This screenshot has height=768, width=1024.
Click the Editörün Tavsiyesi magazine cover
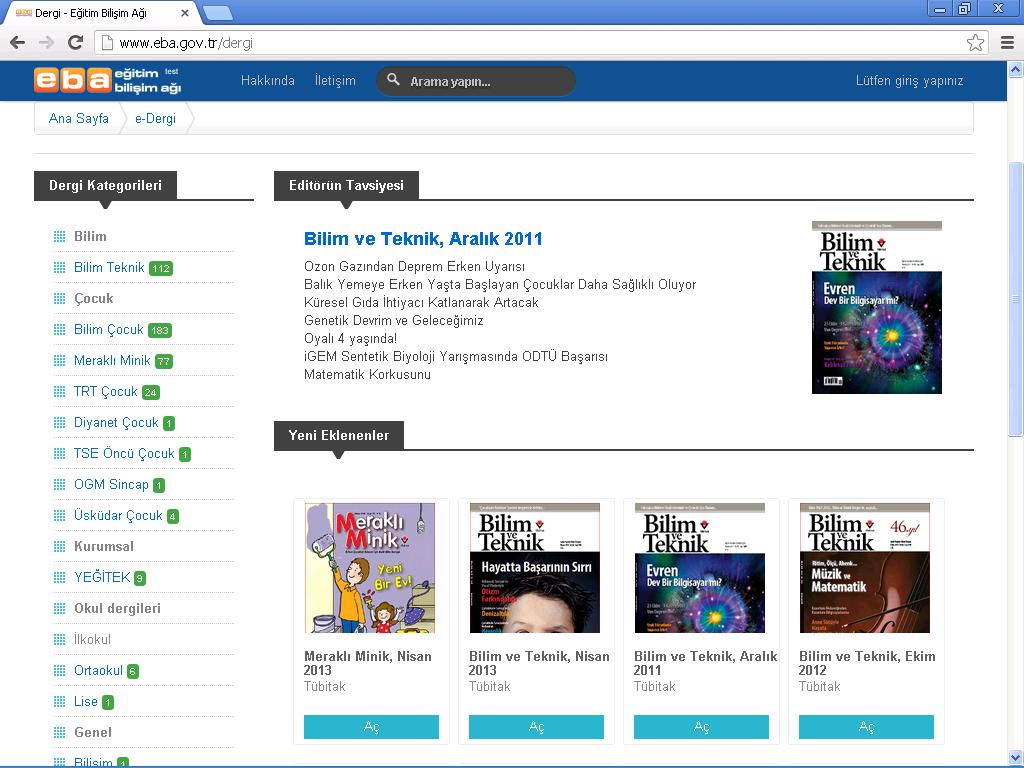tap(876, 308)
